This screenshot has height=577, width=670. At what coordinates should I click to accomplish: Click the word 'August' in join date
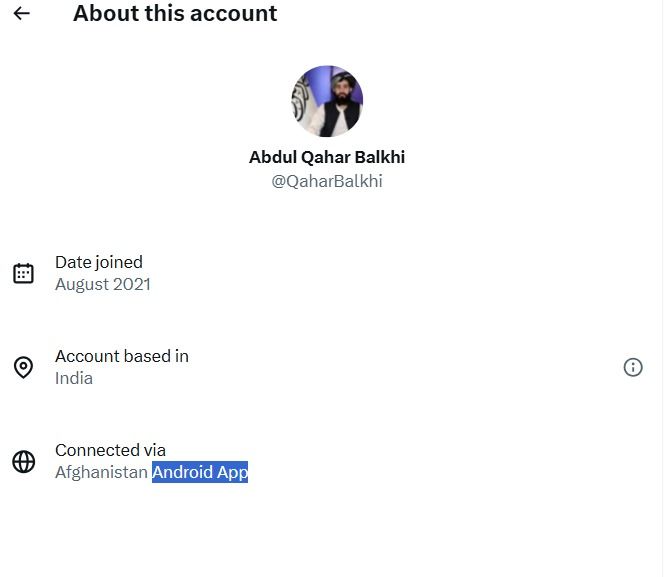[x=82, y=284]
